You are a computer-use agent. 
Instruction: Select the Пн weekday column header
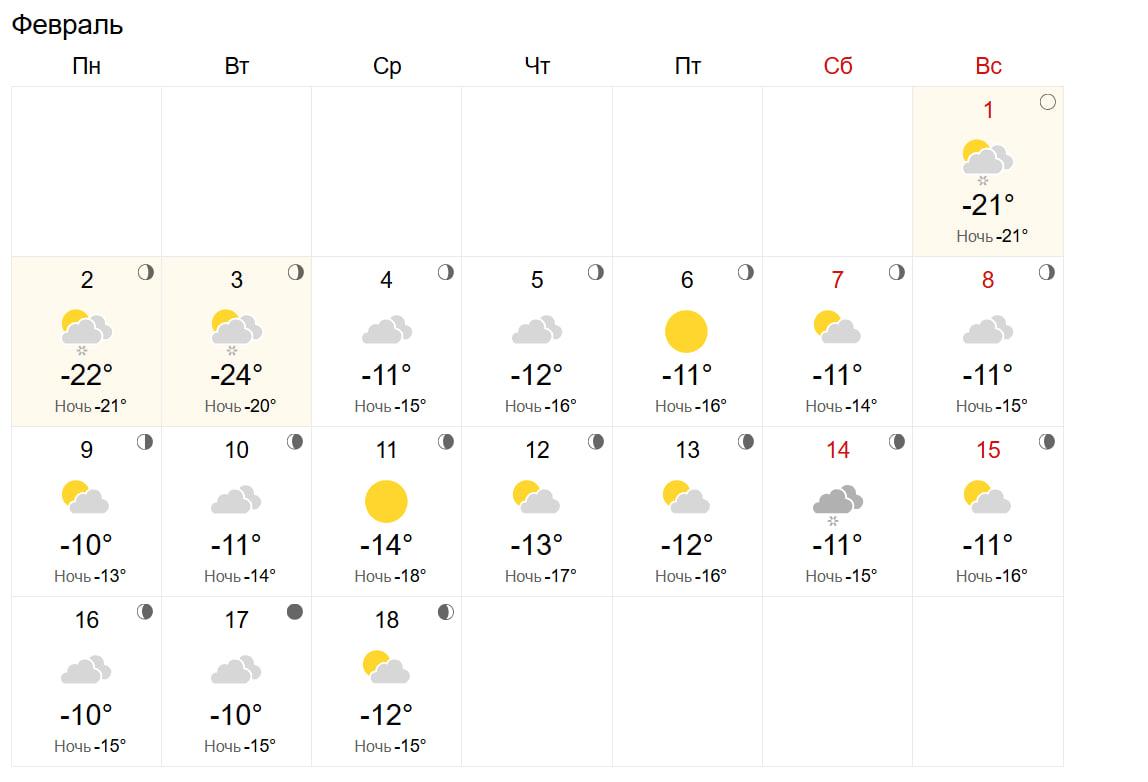87,66
